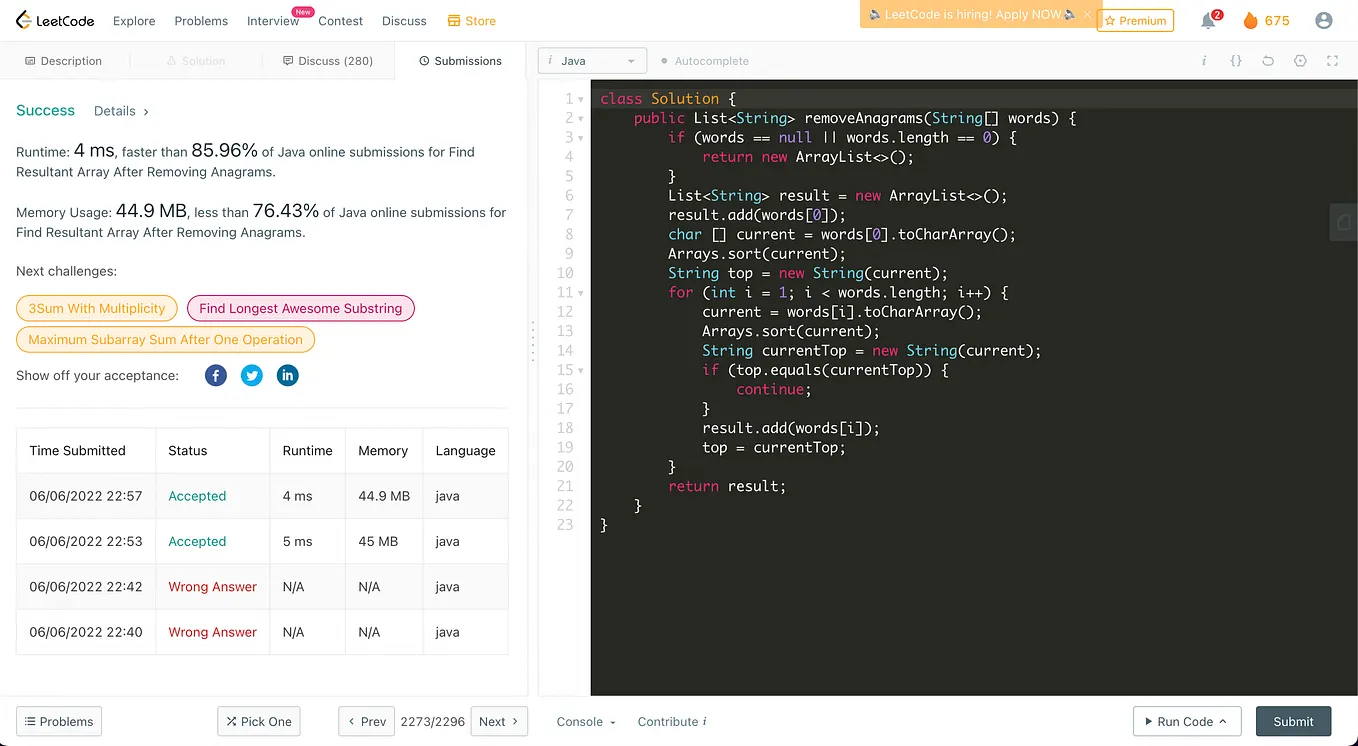Open Maximum Subarray Sum After One Operation
The width and height of the screenshot is (1358, 746).
point(165,339)
